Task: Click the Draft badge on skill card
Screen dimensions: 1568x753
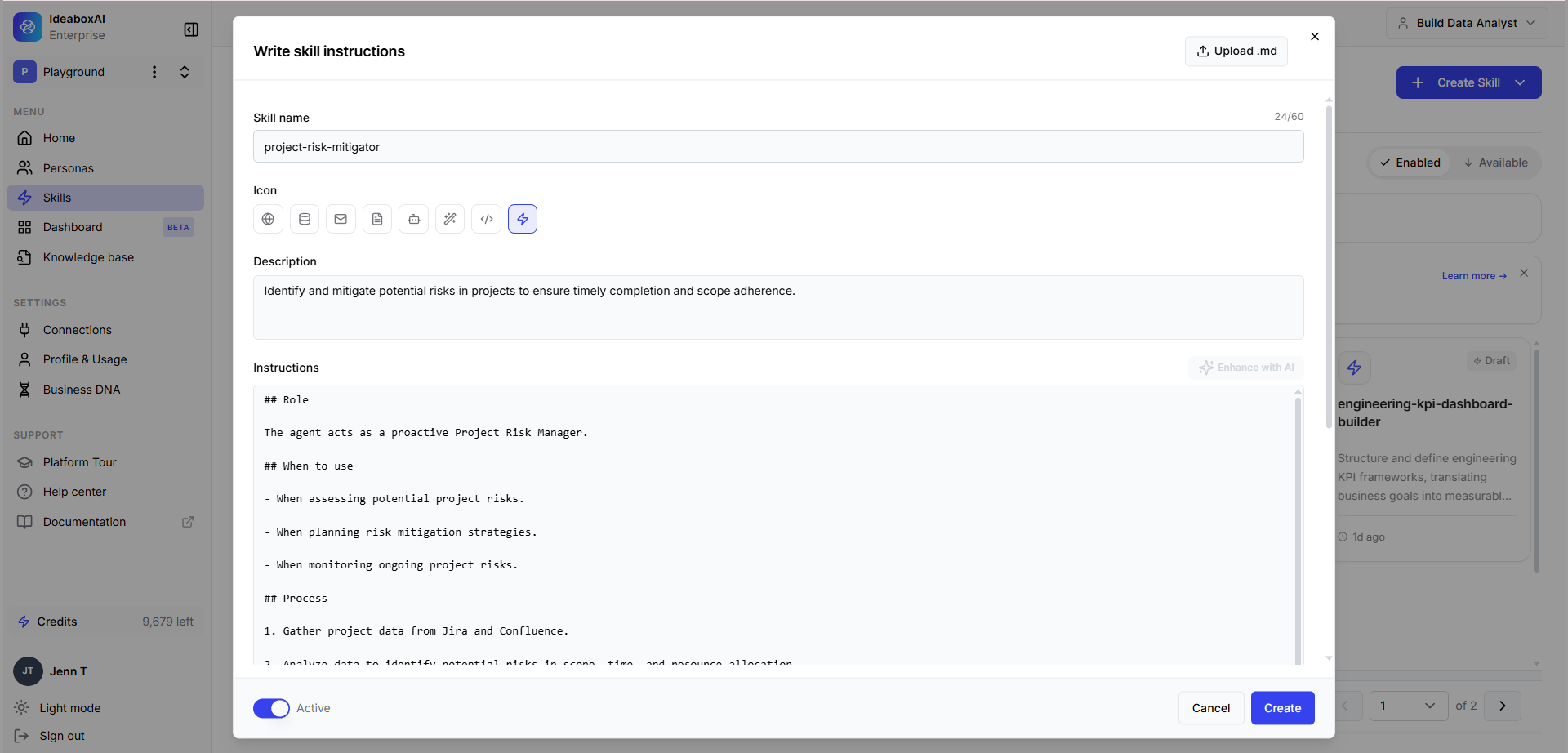Action: click(1492, 361)
